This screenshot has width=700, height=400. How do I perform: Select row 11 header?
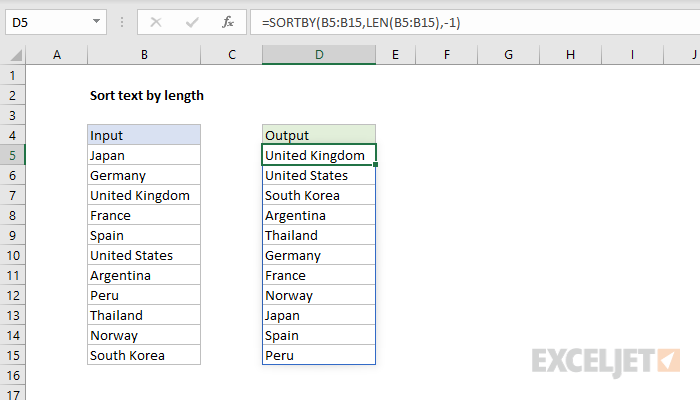coord(12,275)
